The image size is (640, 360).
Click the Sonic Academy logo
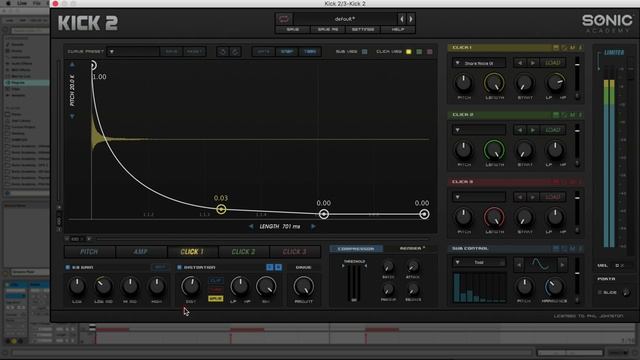click(607, 23)
